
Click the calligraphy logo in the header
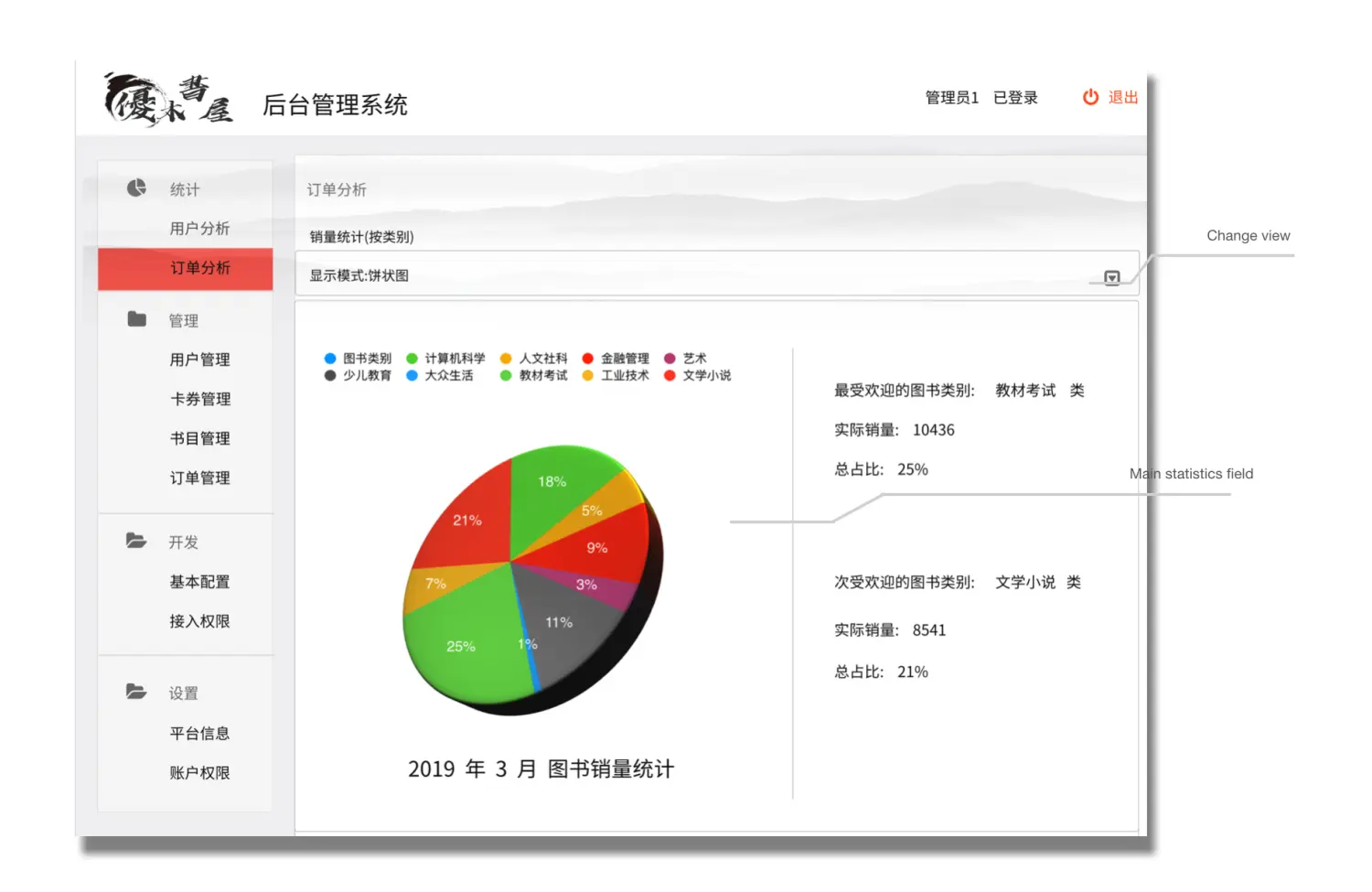pyautogui.click(x=168, y=99)
